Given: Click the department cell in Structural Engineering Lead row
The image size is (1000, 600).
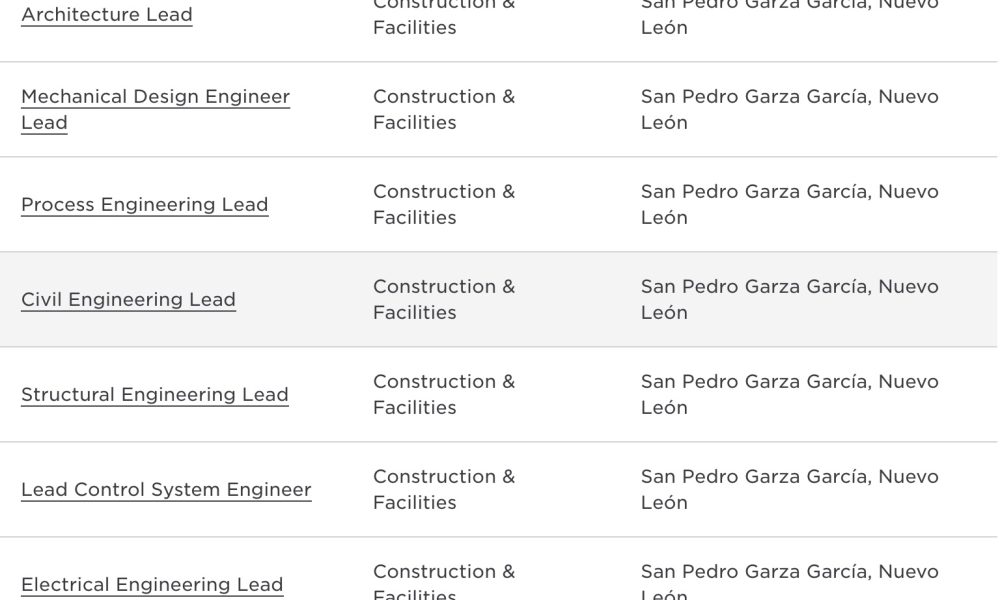Looking at the screenshot, I should click(444, 395).
